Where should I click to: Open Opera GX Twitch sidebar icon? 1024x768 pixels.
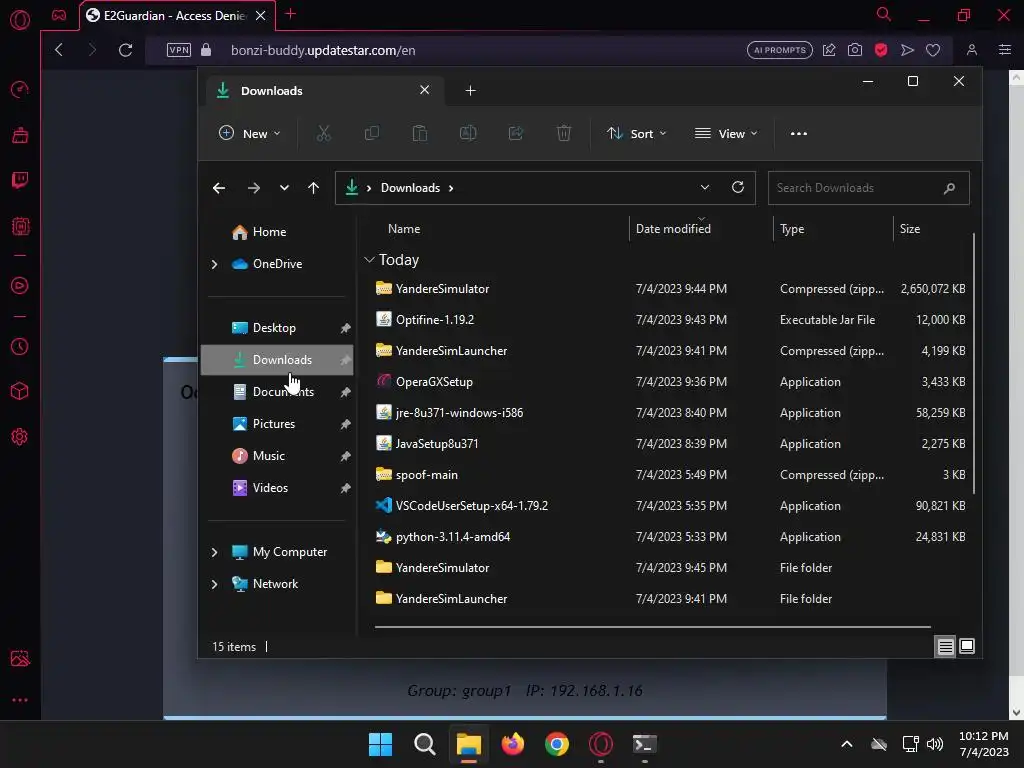click(20, 180)
